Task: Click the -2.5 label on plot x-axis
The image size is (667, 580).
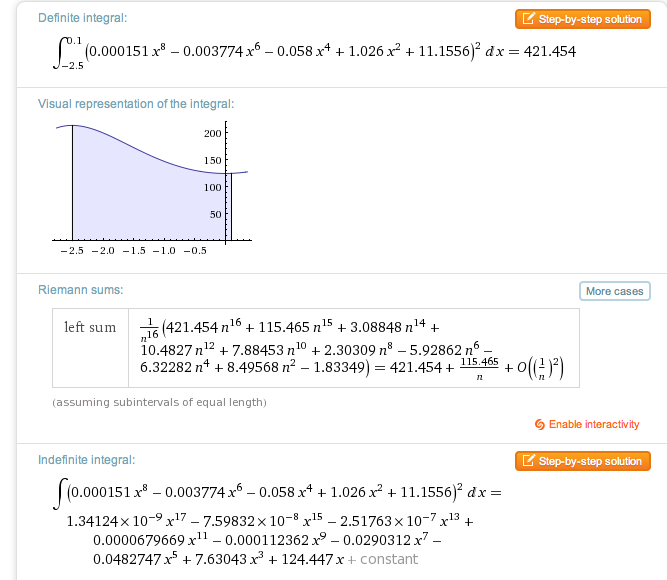Action: (x=72, y=251)
